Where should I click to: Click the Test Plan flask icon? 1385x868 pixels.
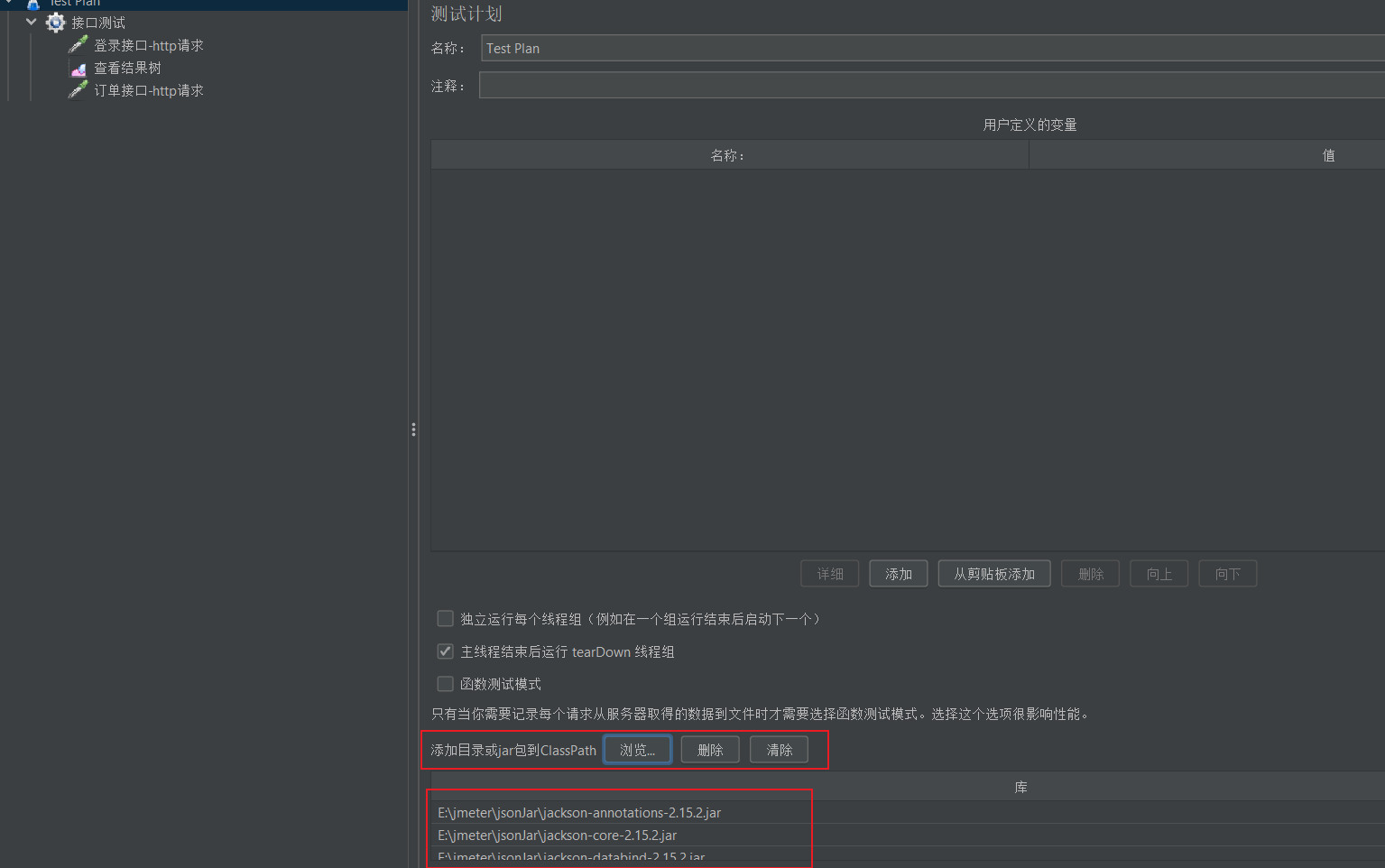[33, 4]
